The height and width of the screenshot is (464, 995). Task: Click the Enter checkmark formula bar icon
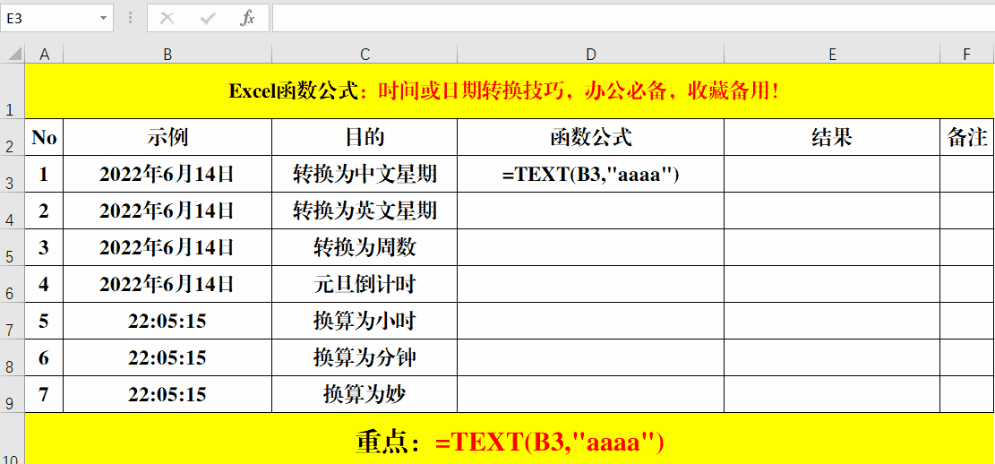pos(208,18)
